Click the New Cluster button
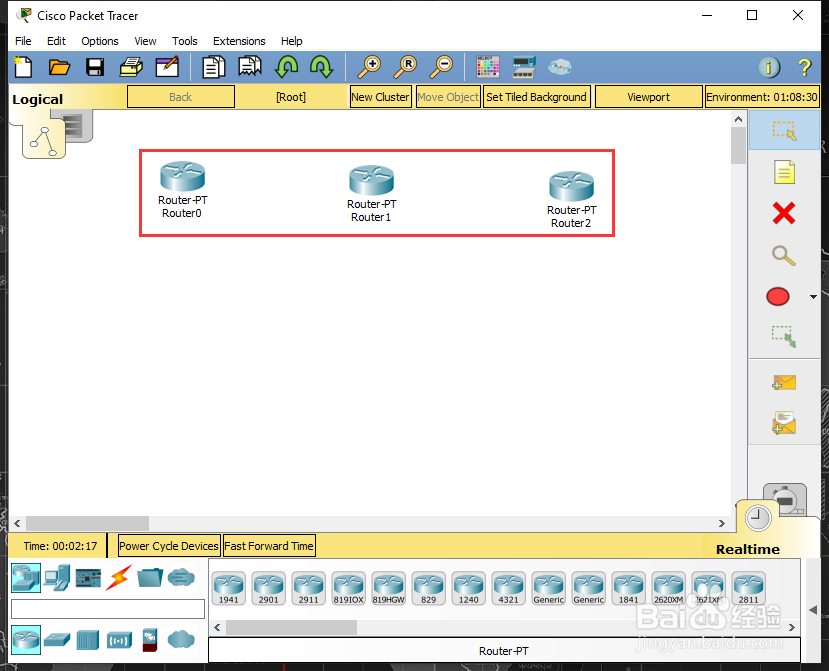Screen dimensions: 829x671 point(380,97)
